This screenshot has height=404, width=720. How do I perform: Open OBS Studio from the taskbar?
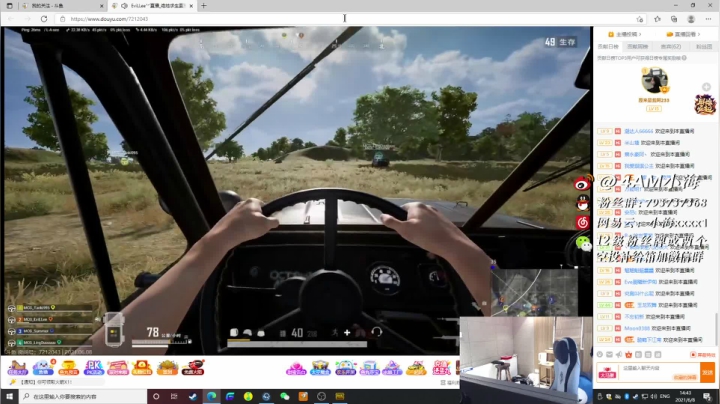(321, 396)
